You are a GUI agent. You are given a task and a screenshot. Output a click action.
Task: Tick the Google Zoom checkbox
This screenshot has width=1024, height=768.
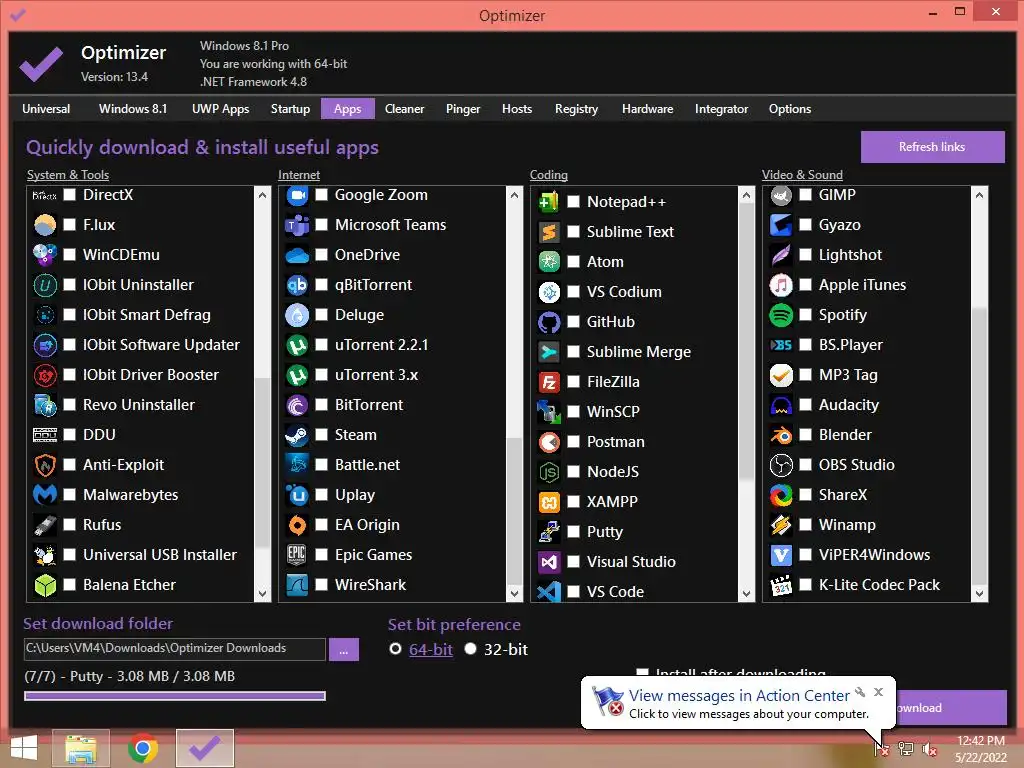(x=321, y=195)
